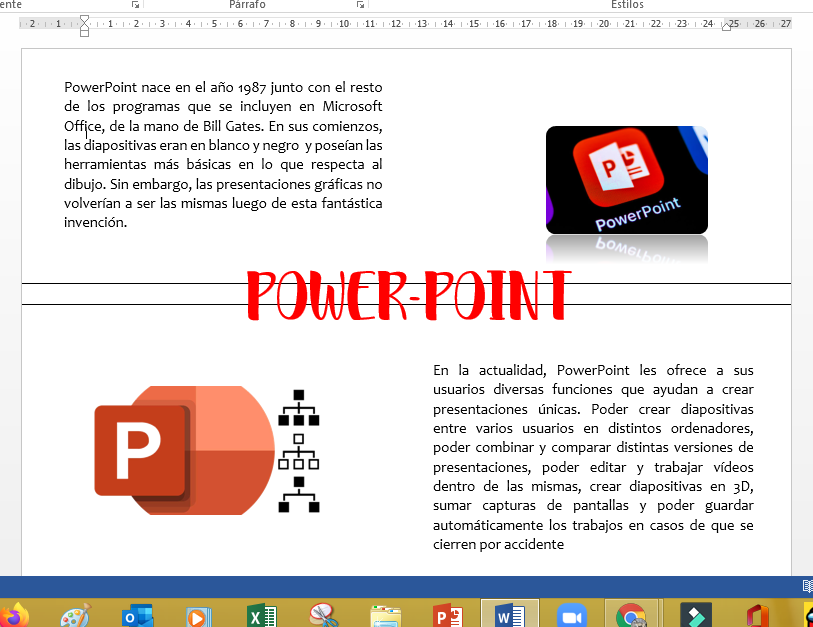Viewport: 813px width, 627px height.
Task: Open Outlook from the taskbar
Action: pos(137,616)
